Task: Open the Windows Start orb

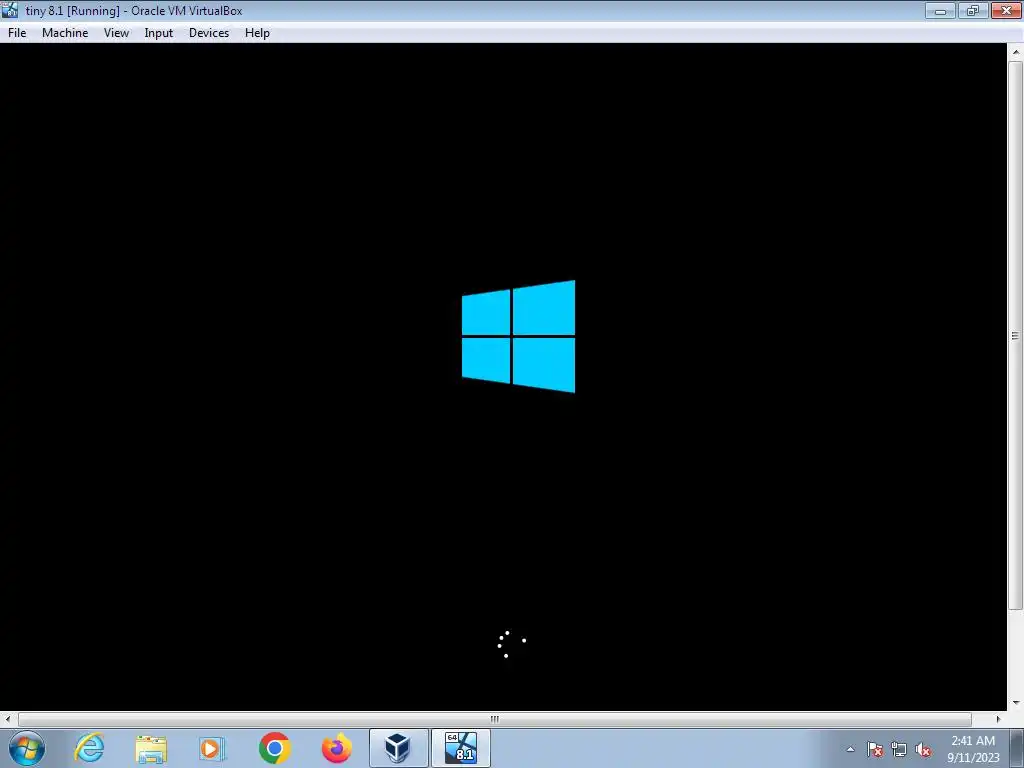Action: (27, 748)
